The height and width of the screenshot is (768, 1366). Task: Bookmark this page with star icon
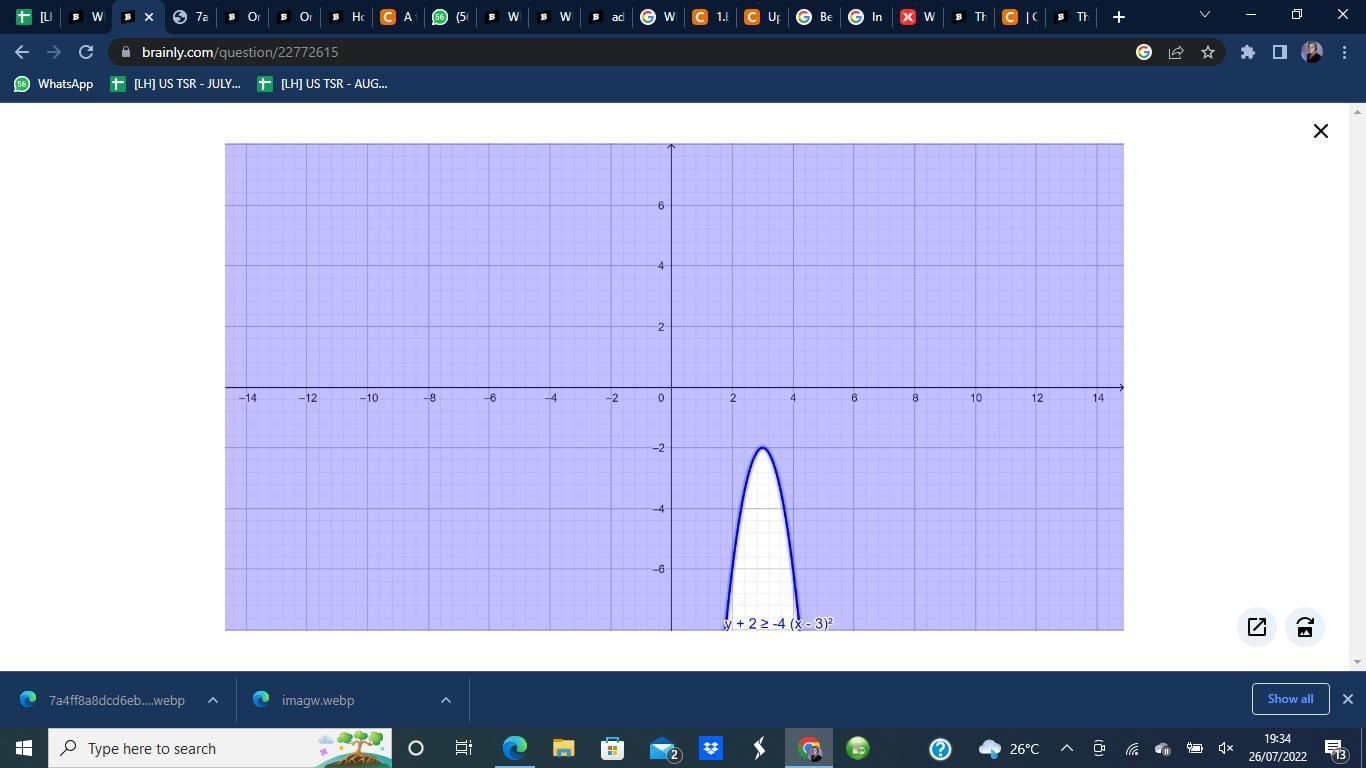pyautogui.click(x=1208, y=52)
